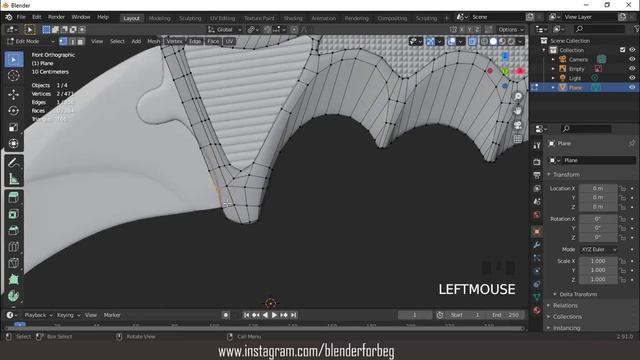
Task: Open the Mesh menu in viewport header
Action: click(x=153, y=41)
